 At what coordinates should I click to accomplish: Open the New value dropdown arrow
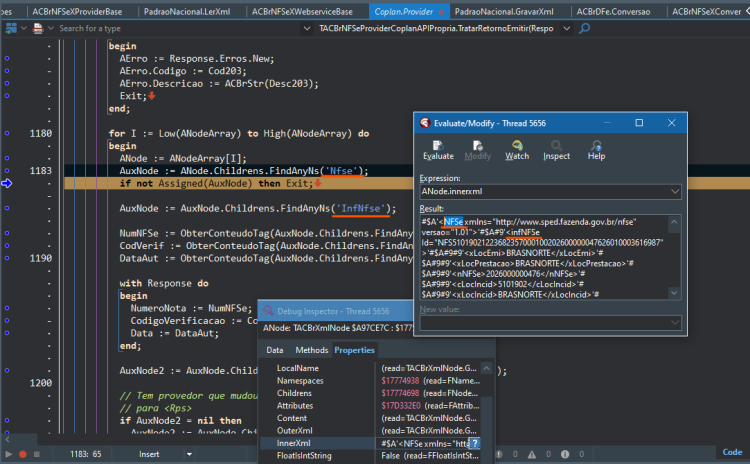pos(674,322)
